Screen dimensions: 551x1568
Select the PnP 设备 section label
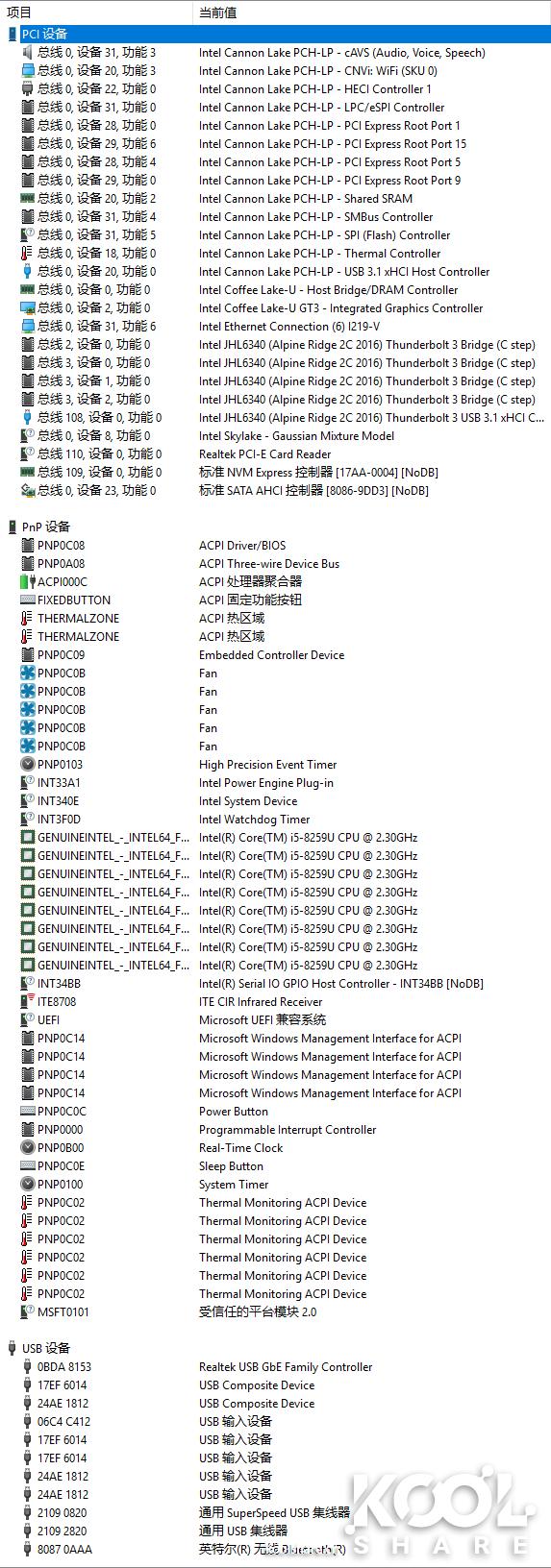[46, 527]
